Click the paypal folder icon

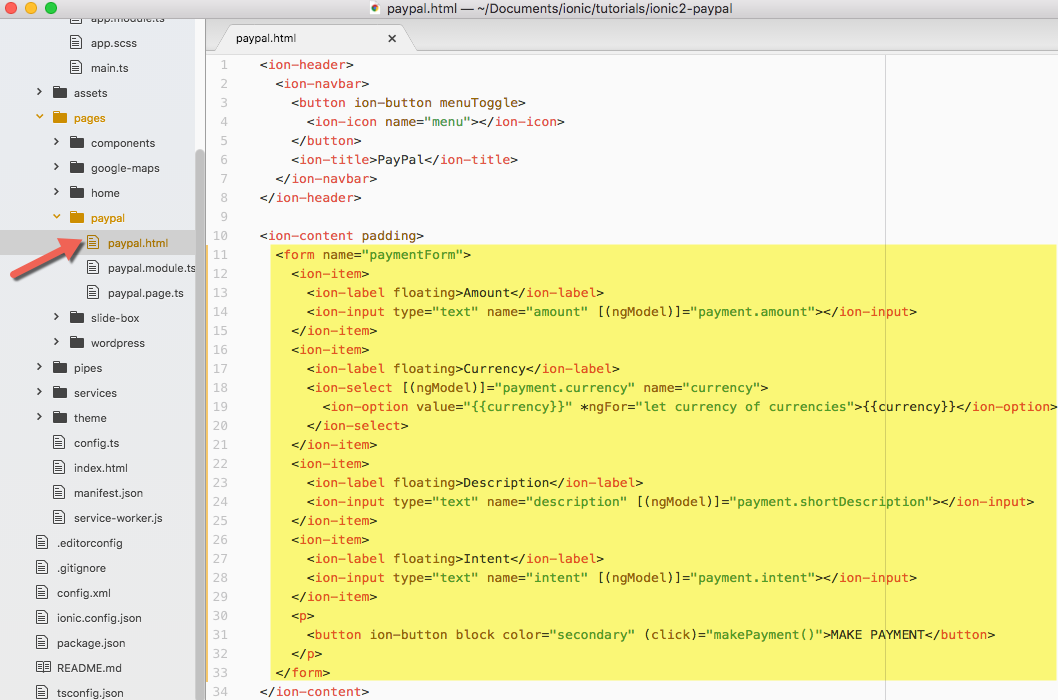(77, 217)
